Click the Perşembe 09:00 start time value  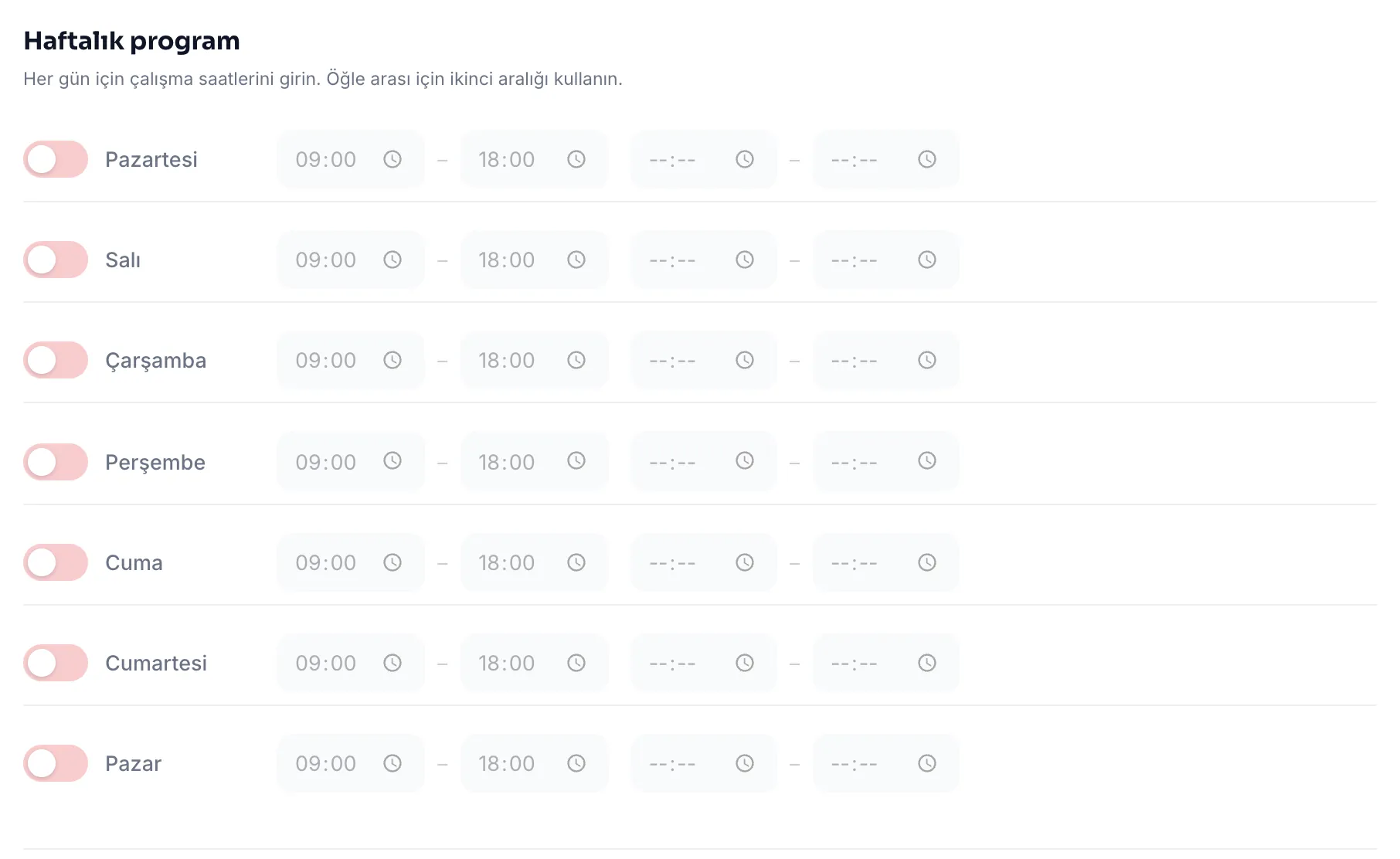326,462
